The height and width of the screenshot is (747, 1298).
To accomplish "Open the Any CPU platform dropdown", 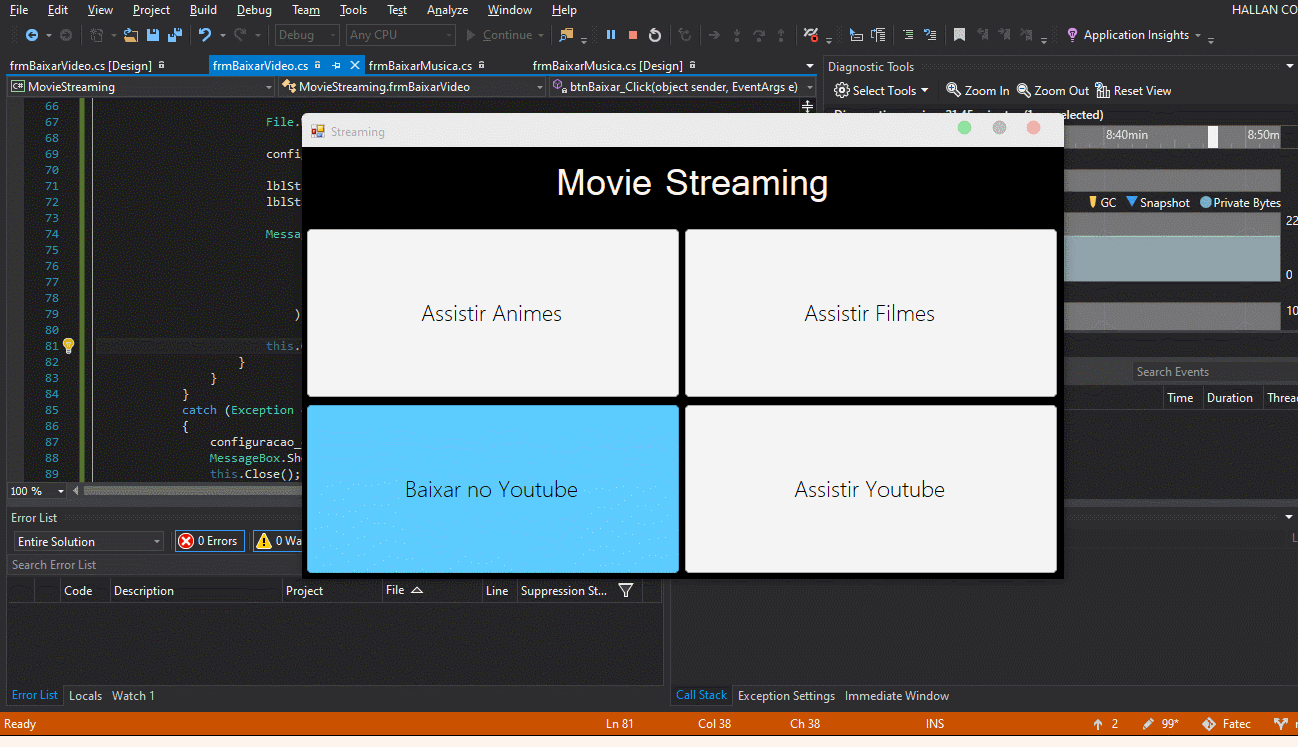I will coord(400,35).
